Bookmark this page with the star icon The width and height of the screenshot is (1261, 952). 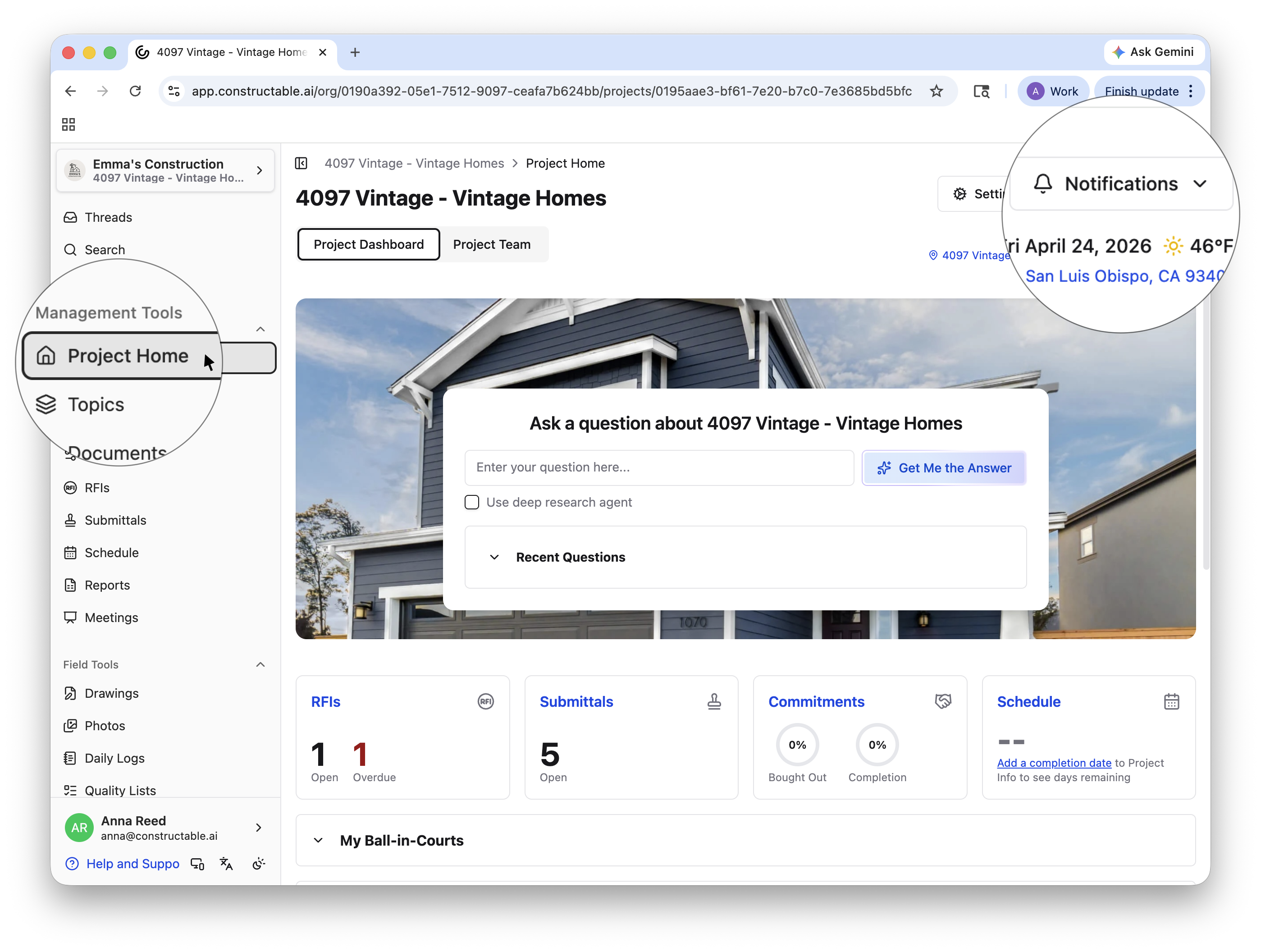(x=936, y=91)
